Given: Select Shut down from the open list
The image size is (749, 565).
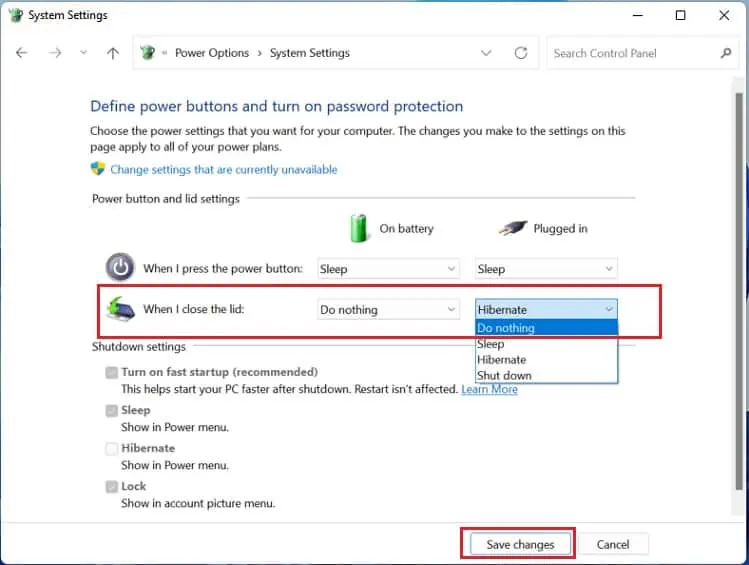Looking at the screenshot, I should [546, 376].
